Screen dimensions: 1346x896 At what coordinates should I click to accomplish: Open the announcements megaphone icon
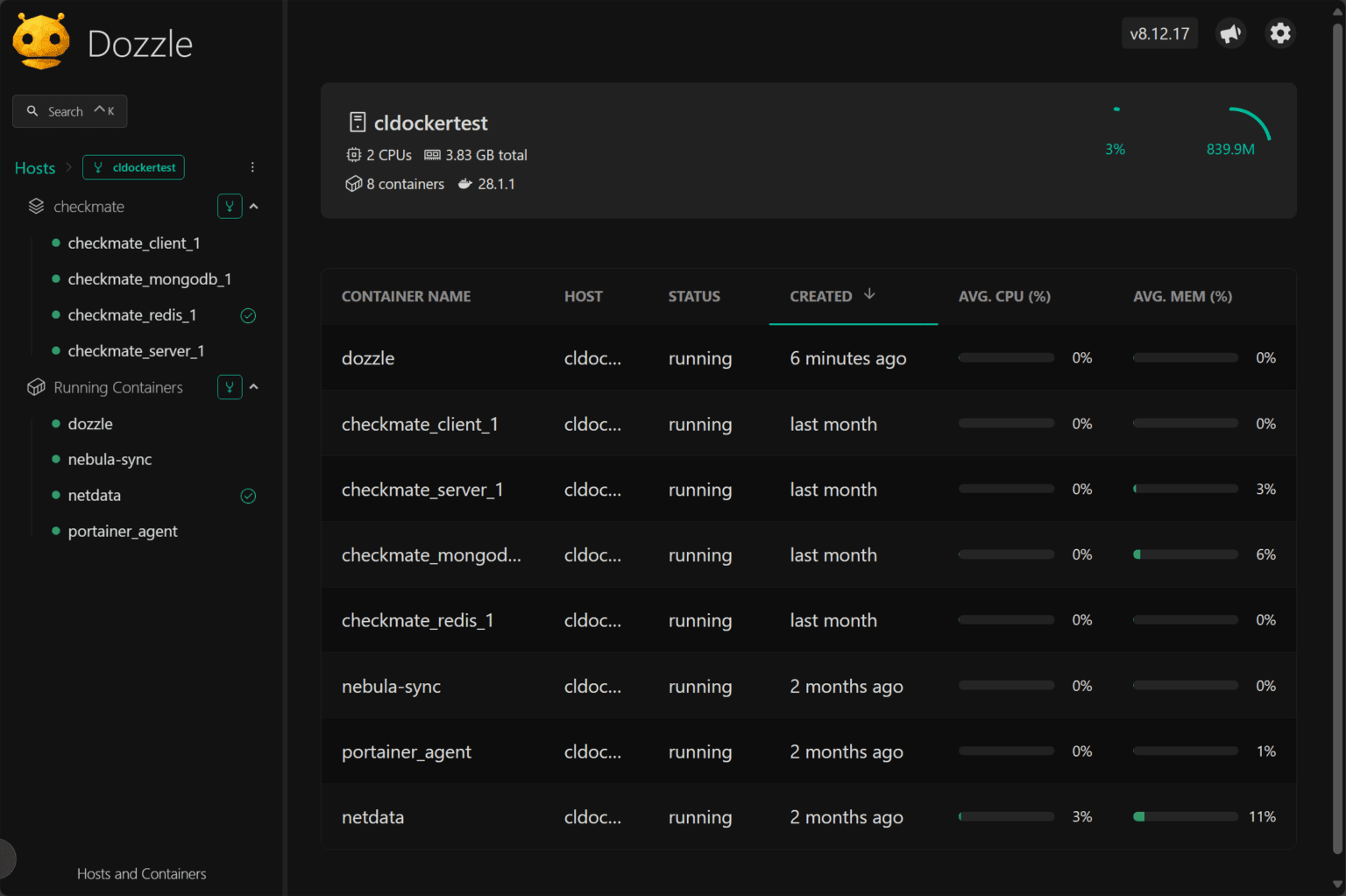[1230, 32]
